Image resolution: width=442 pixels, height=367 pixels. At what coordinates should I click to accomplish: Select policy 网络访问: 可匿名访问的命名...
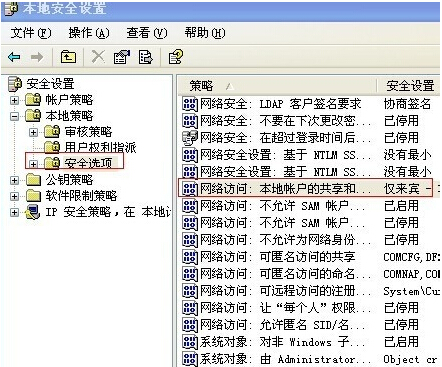[285, 274]
